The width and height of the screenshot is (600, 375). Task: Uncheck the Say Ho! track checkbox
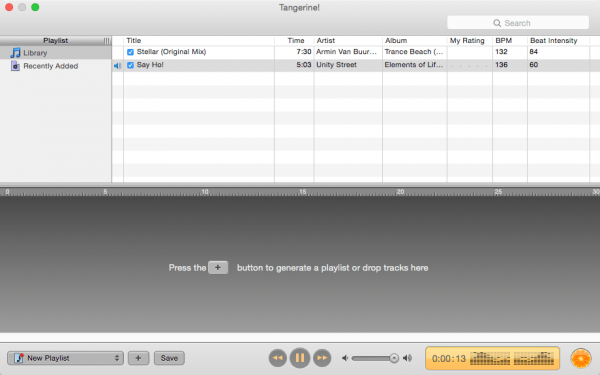coord(130,65)
